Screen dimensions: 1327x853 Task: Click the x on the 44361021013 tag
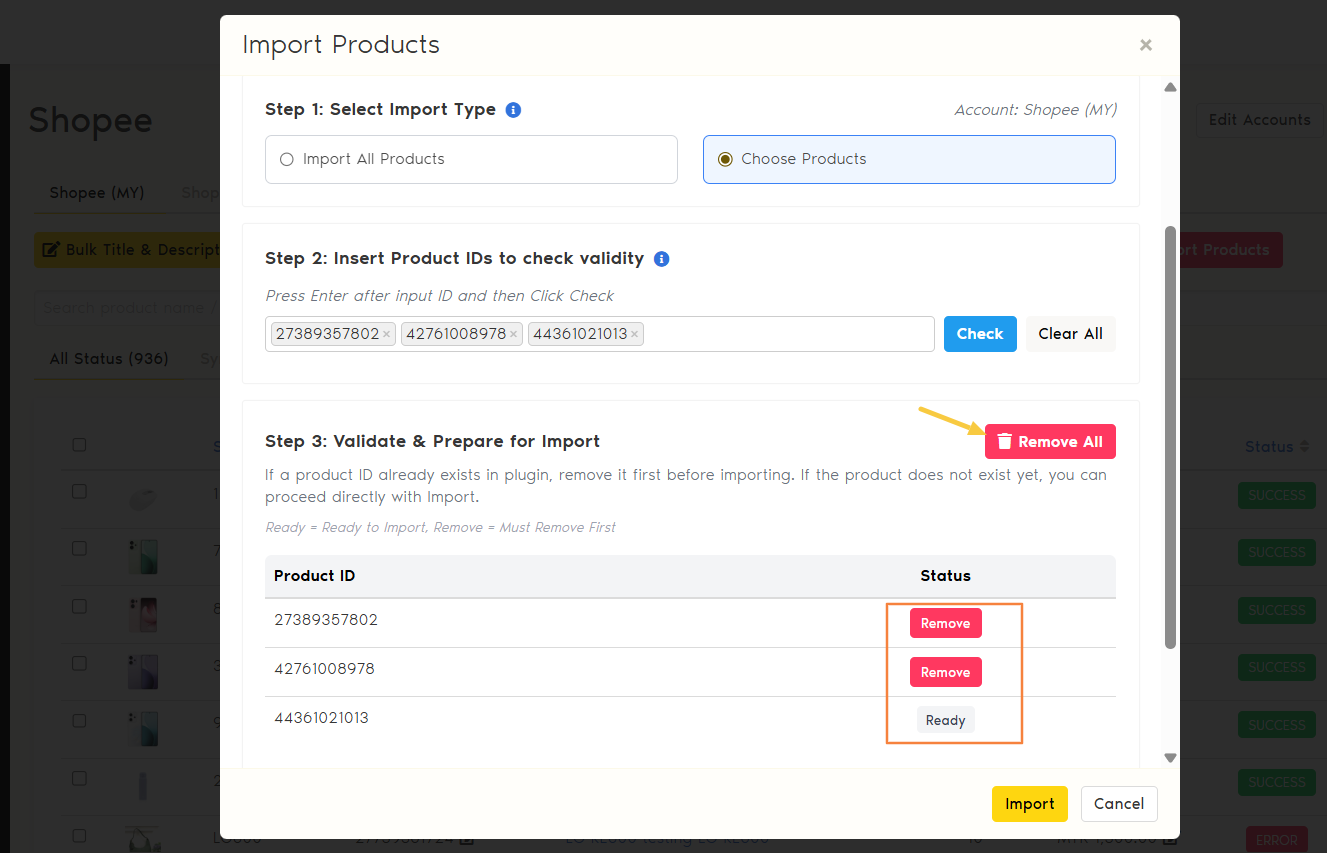click(634, 334)
